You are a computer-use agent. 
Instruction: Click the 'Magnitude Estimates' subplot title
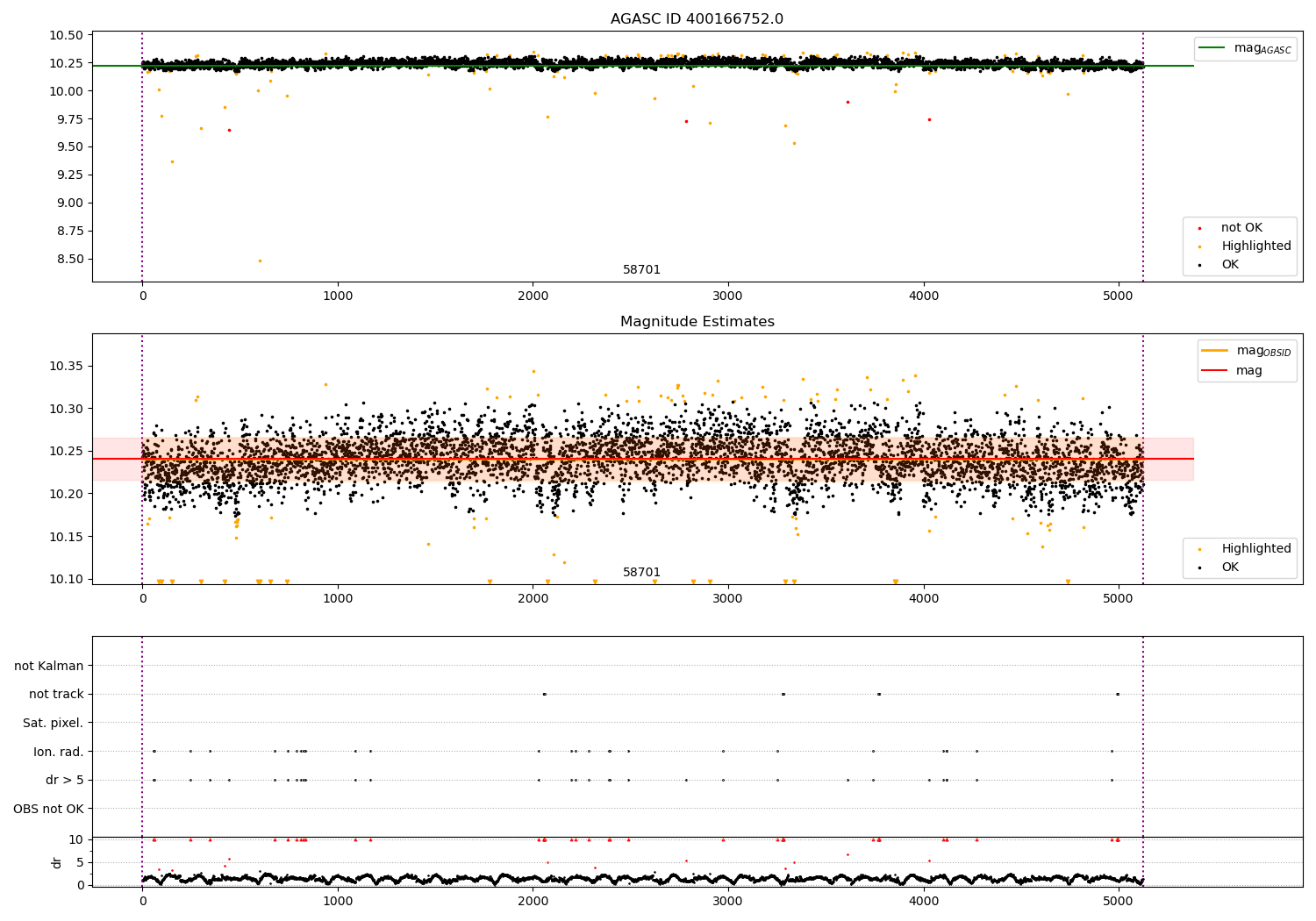point(697,322)
